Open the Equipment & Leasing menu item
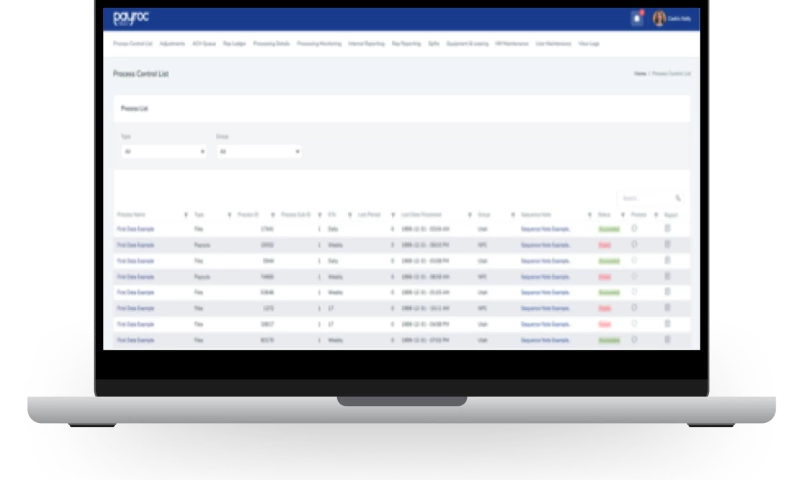 coord(467,44)
